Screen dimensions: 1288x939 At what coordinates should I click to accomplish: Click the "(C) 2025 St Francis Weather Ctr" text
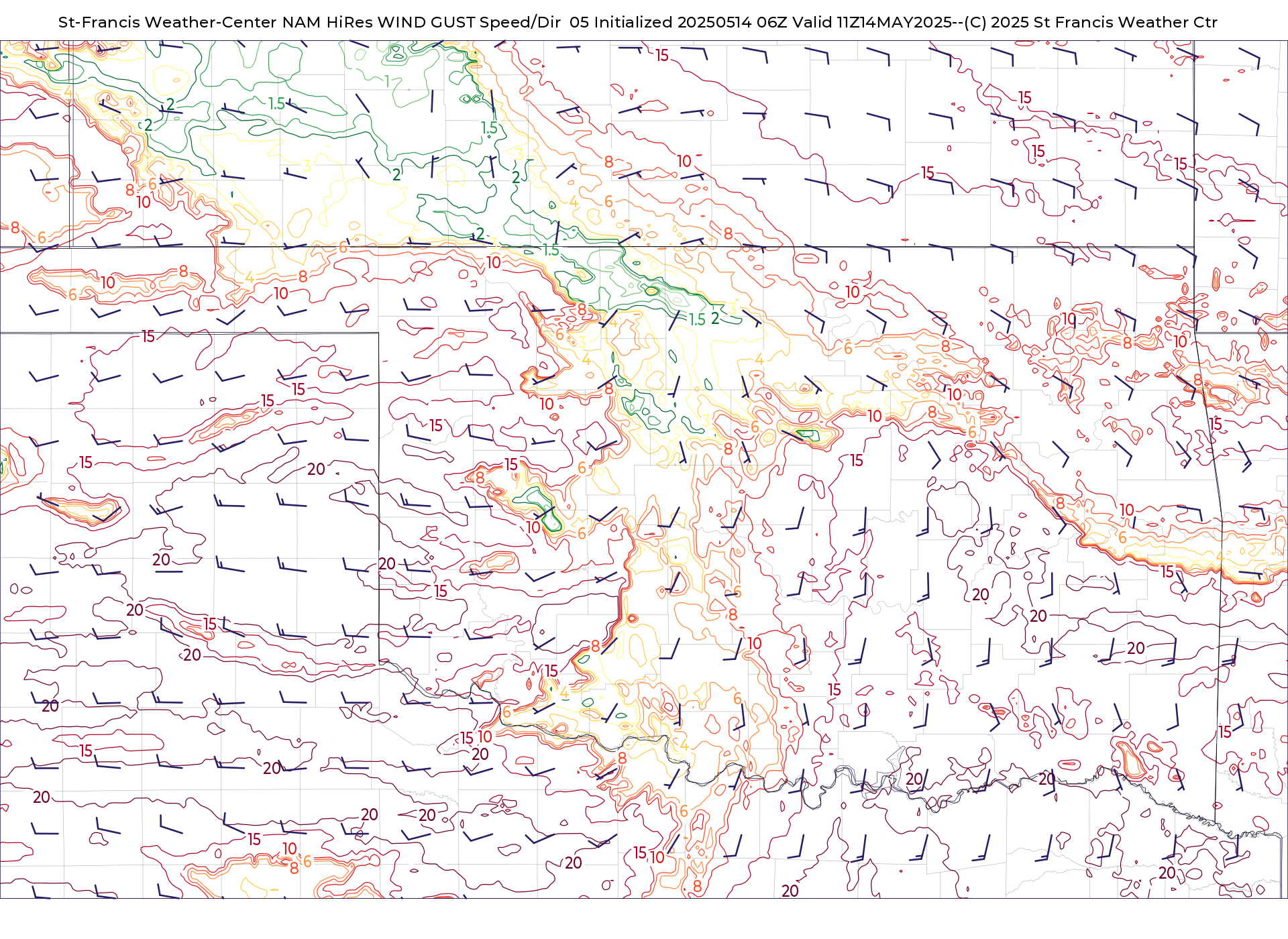[x=1090, y=22]
